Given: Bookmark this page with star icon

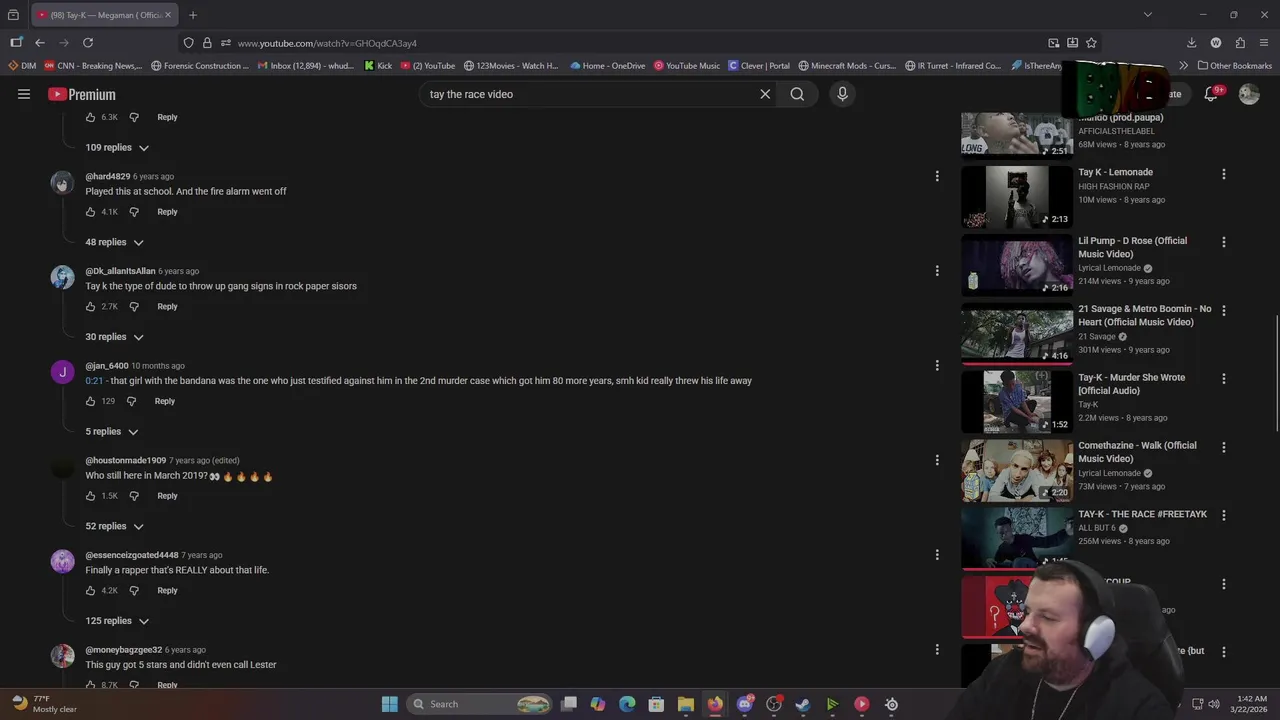Looking at the screenshot, I should click(1091, 43).
